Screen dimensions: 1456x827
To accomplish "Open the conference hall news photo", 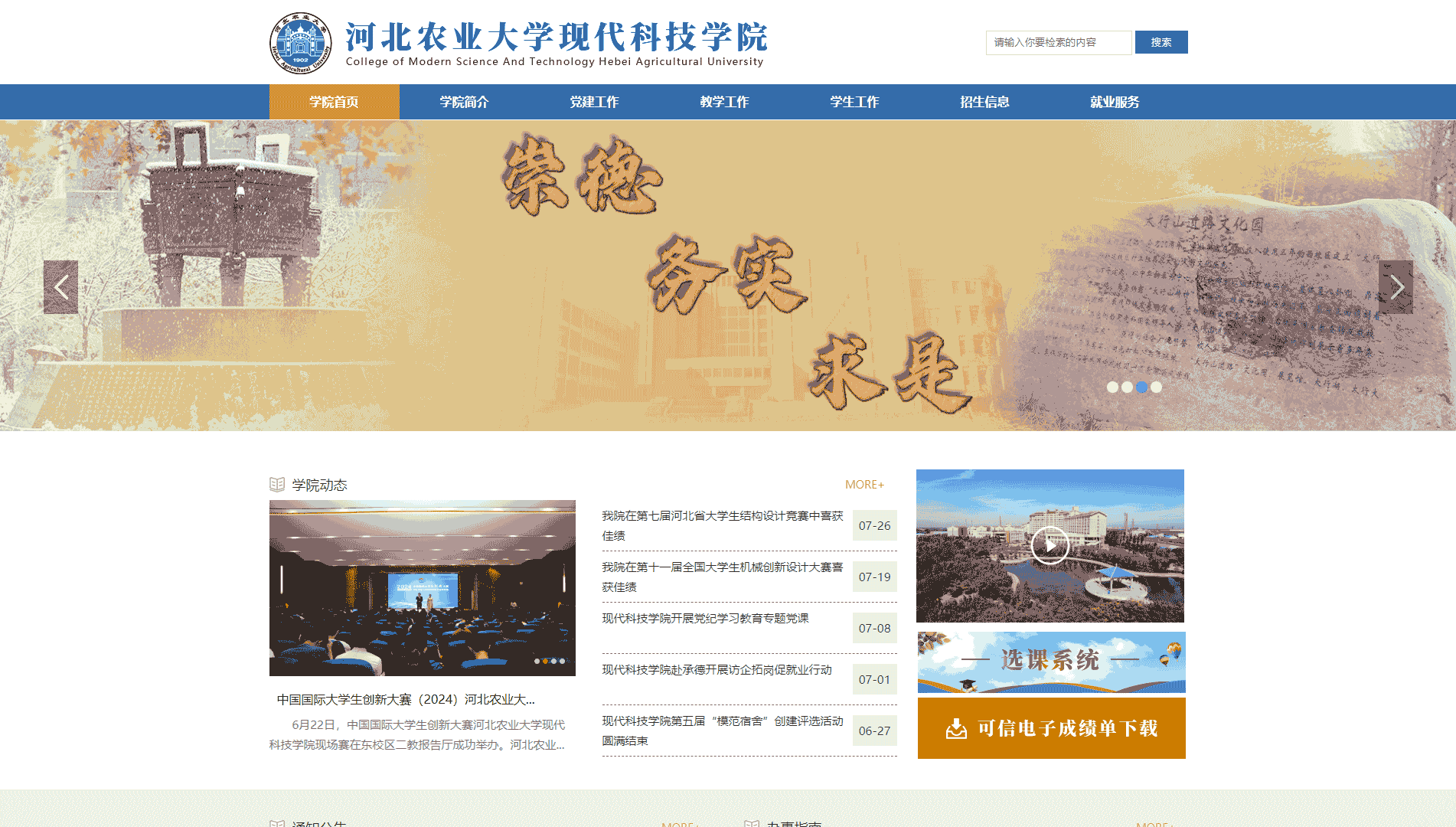I will tap(423, 588).
